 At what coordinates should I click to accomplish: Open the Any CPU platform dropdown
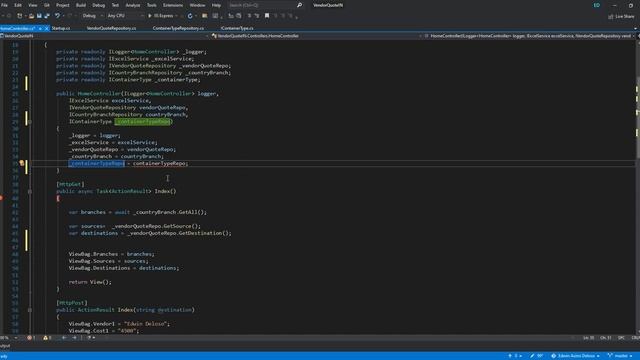tap(125, 16)
